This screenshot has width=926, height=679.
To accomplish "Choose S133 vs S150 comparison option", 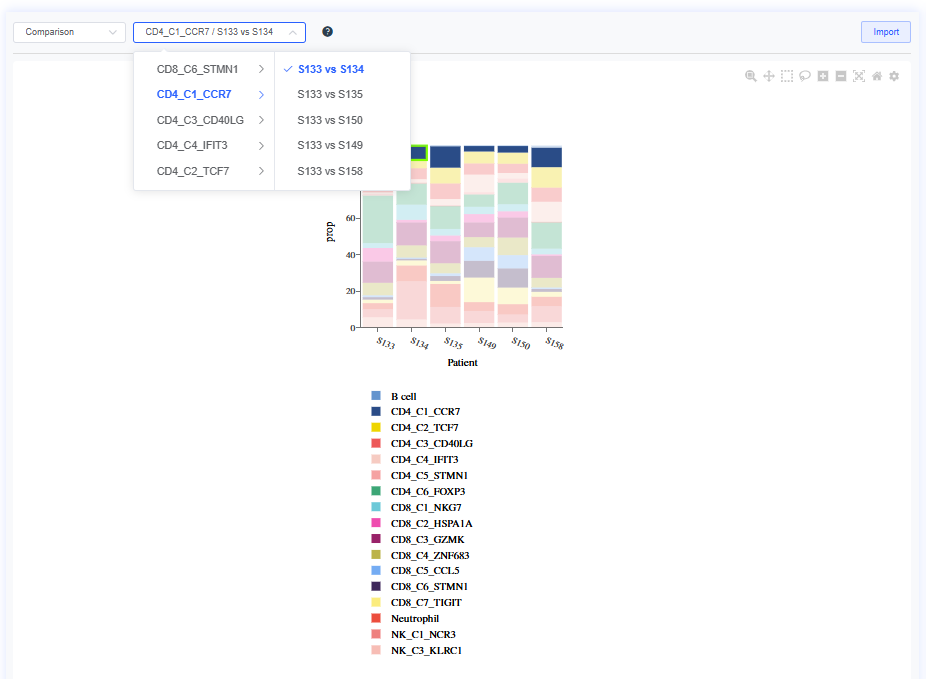I will click(x=330, y=120).
